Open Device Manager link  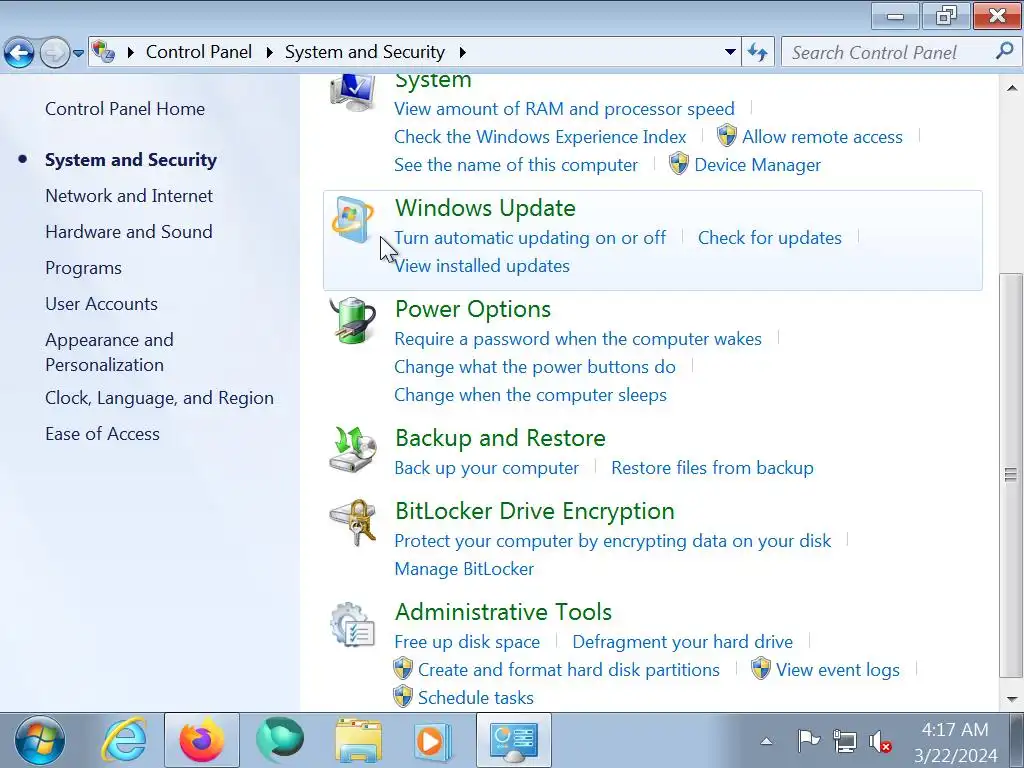tap(758, 165)
